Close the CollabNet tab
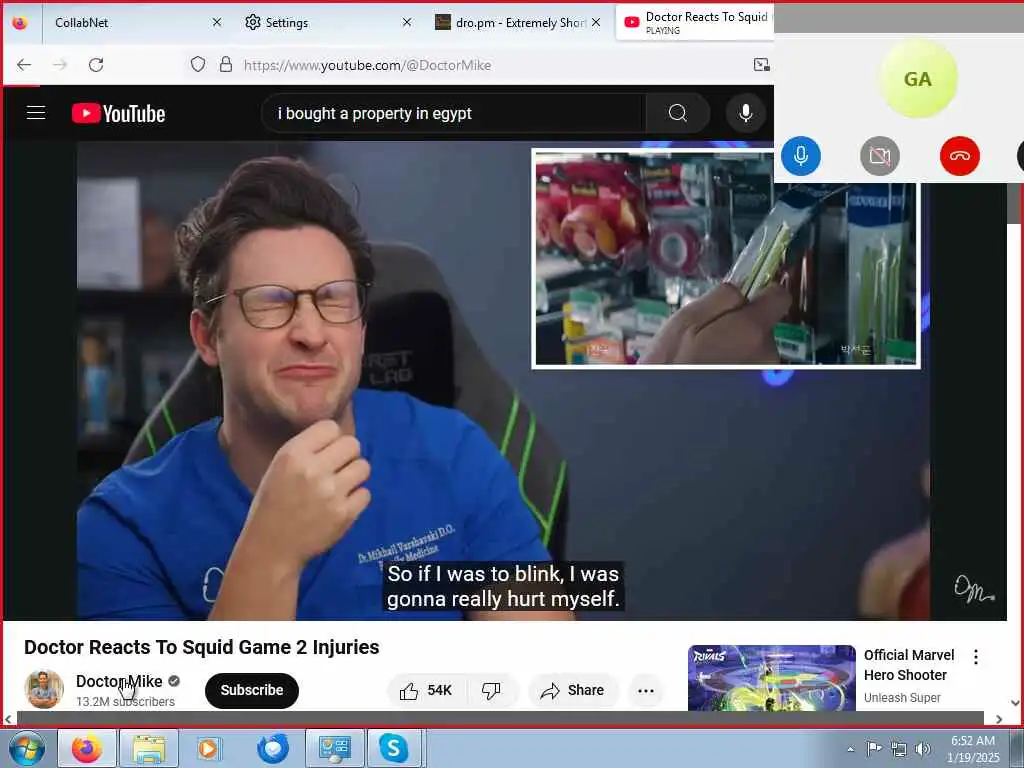Screen dimensions: 1024x768 pos(217,23)
